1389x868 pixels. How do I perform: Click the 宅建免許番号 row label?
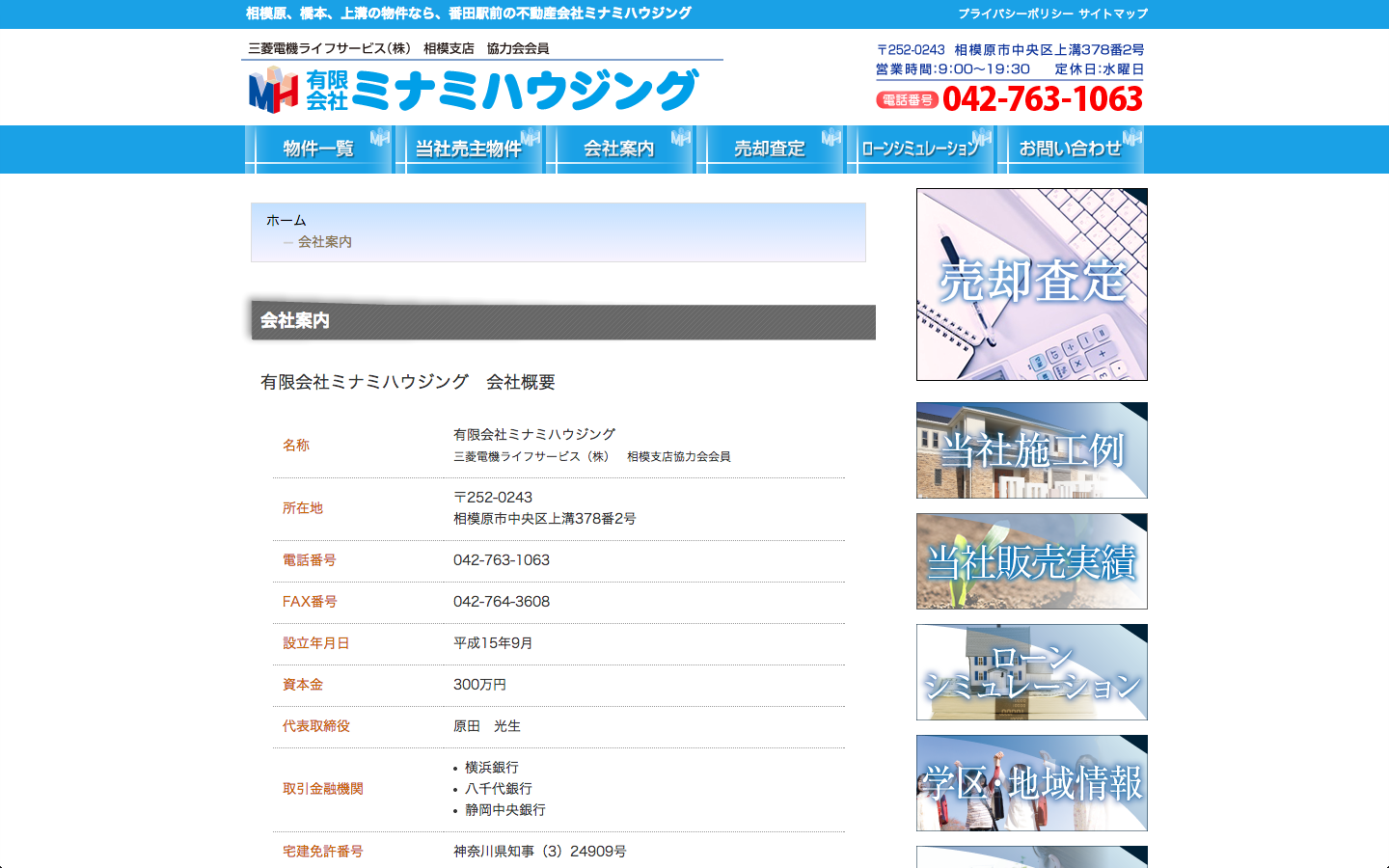tap(323, 852)
